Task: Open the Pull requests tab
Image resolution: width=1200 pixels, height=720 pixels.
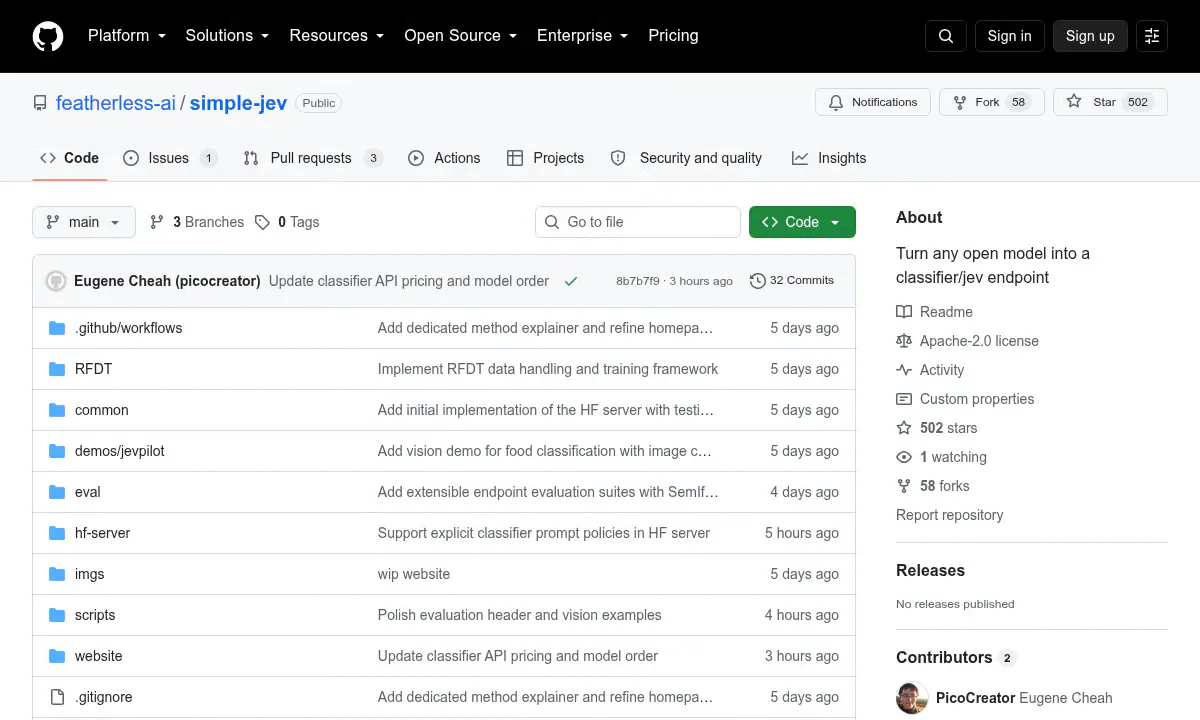Action: point(313,158)
